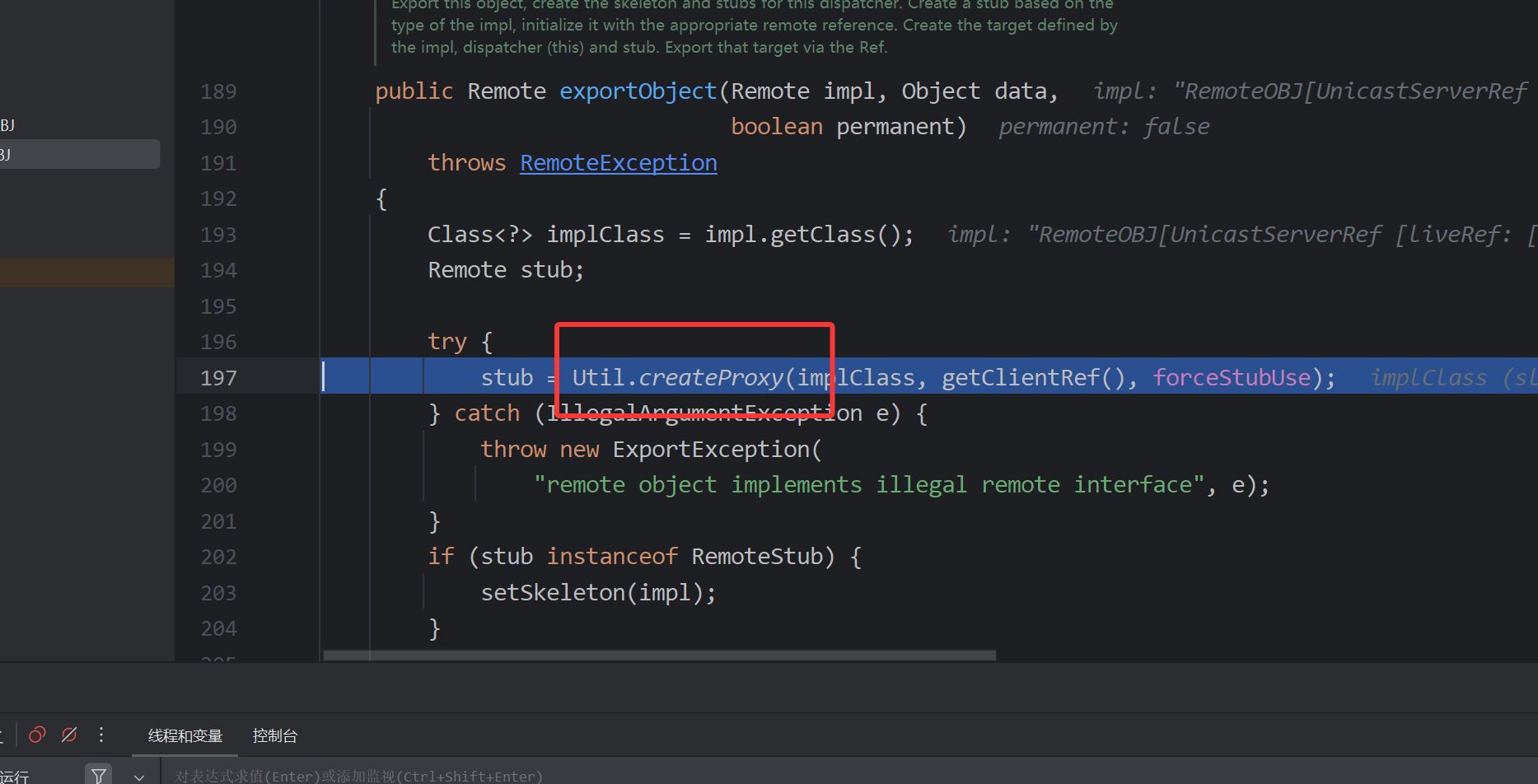
Task: Click the createProxy method call
Action: point(710,378)
